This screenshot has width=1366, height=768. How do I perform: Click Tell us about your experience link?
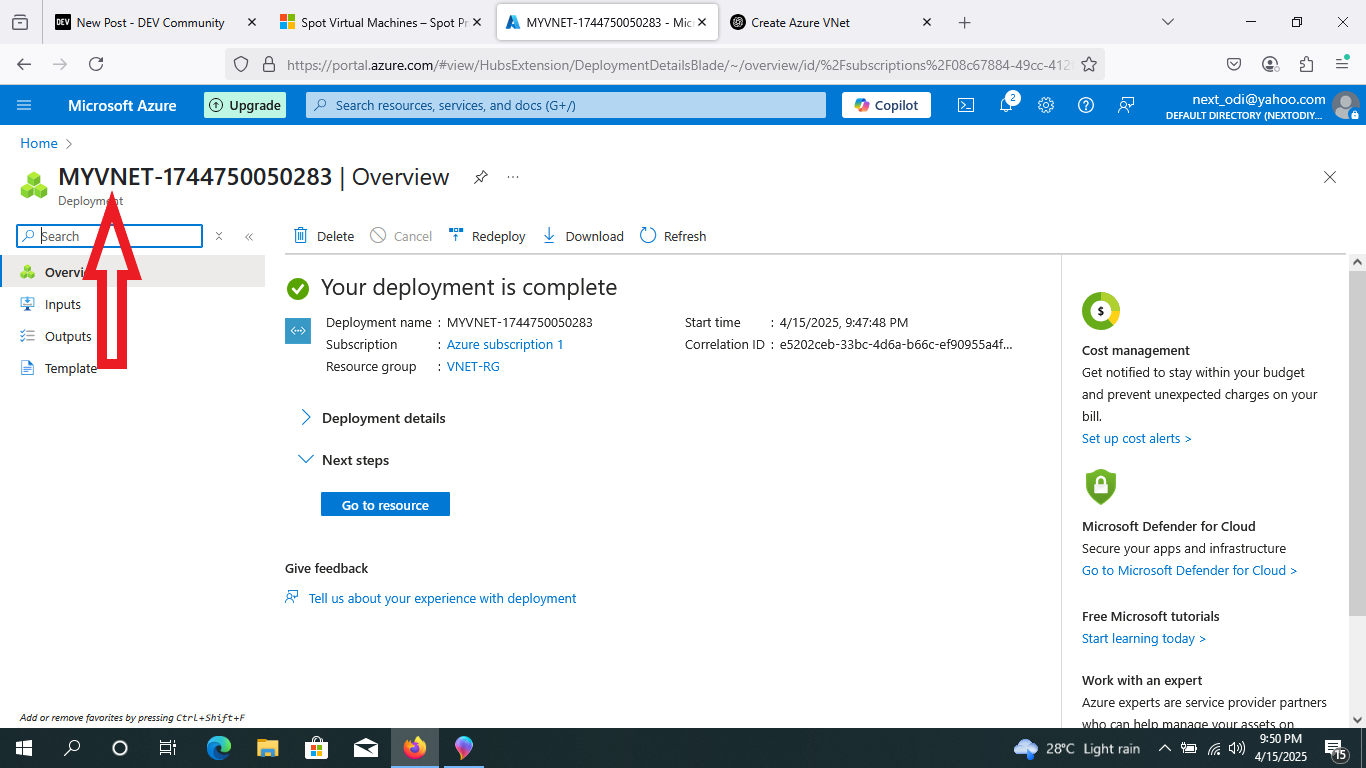(x=442, y=598)
